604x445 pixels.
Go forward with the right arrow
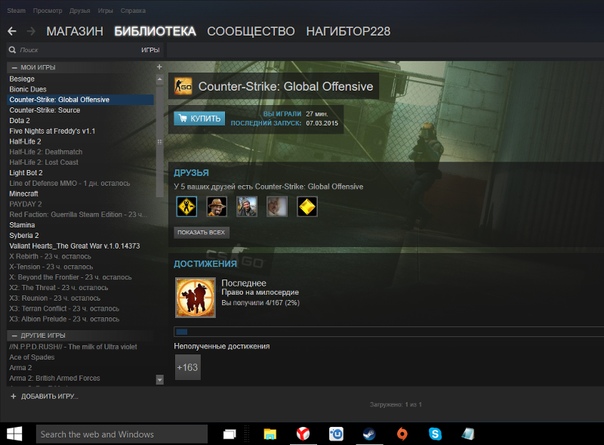(31, 31)
